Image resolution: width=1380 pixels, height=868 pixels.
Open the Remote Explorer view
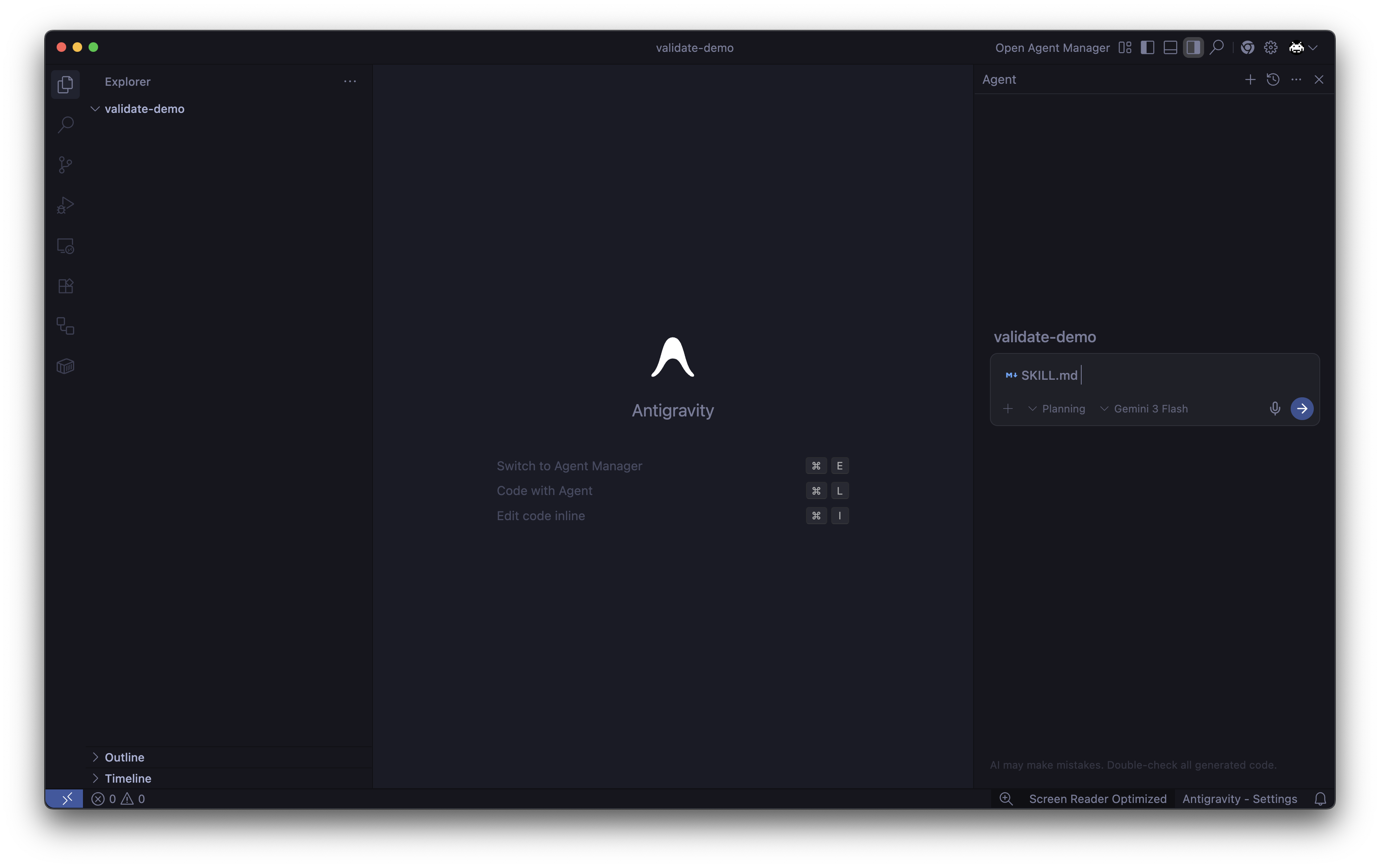(x=65, y=246)
